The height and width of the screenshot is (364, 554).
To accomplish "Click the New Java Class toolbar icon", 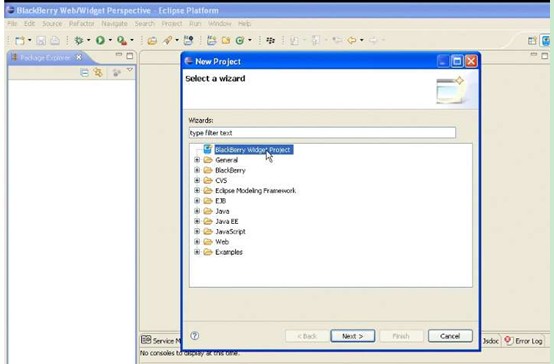I will coord(240,41).
